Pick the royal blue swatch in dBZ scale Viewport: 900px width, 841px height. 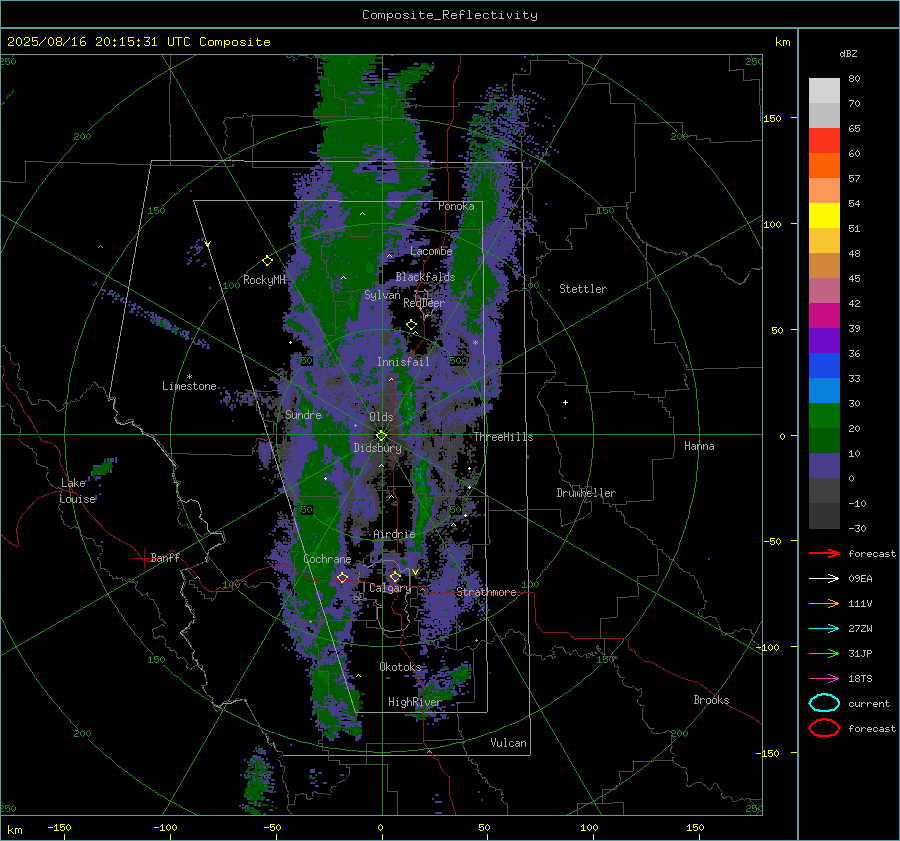(824, 365)
